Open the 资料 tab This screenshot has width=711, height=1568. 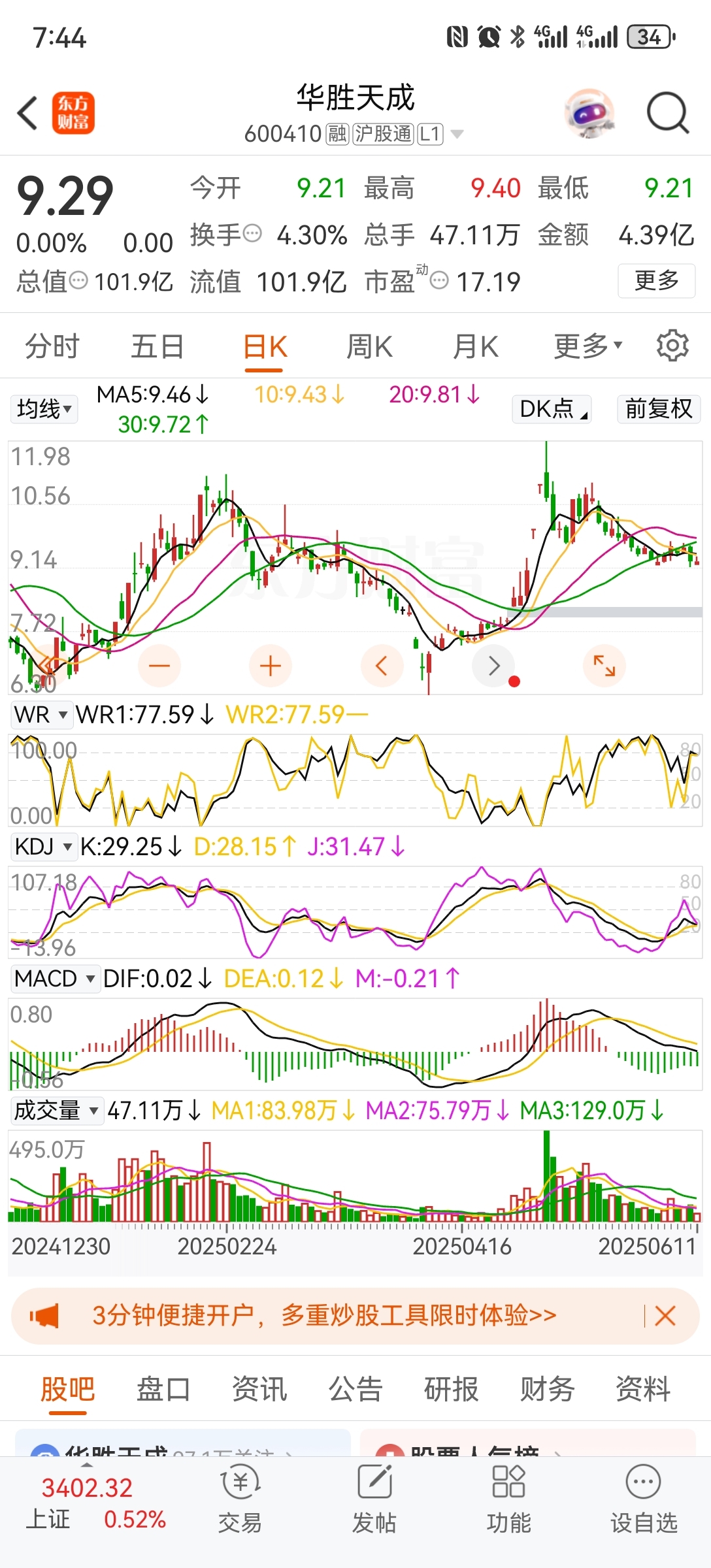tap(644, 1389)
